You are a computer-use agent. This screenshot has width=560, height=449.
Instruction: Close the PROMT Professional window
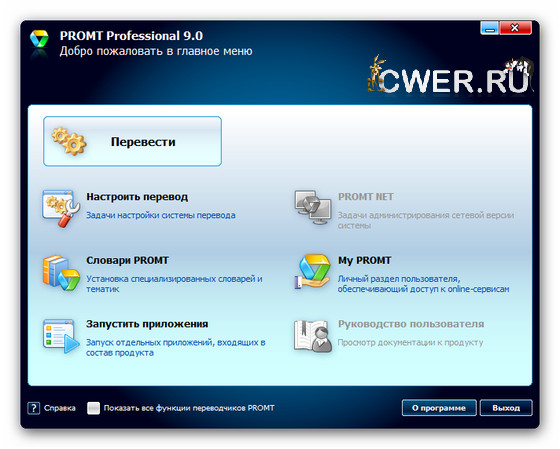pos(515,28)
